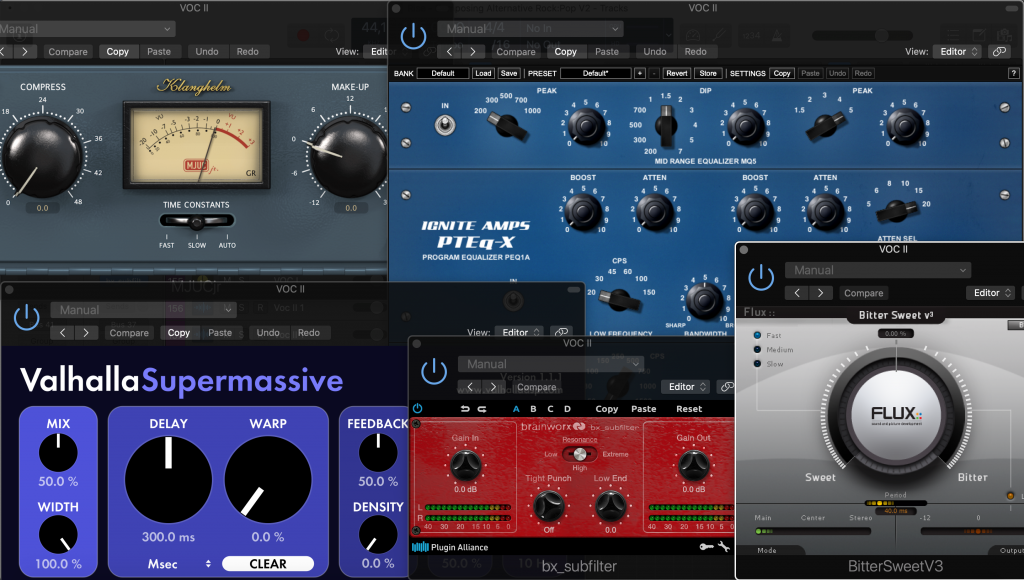1024x580 pixels.
Task: Click bx_subfilter Tight Punch knob
Action: (x=549, y=506)
